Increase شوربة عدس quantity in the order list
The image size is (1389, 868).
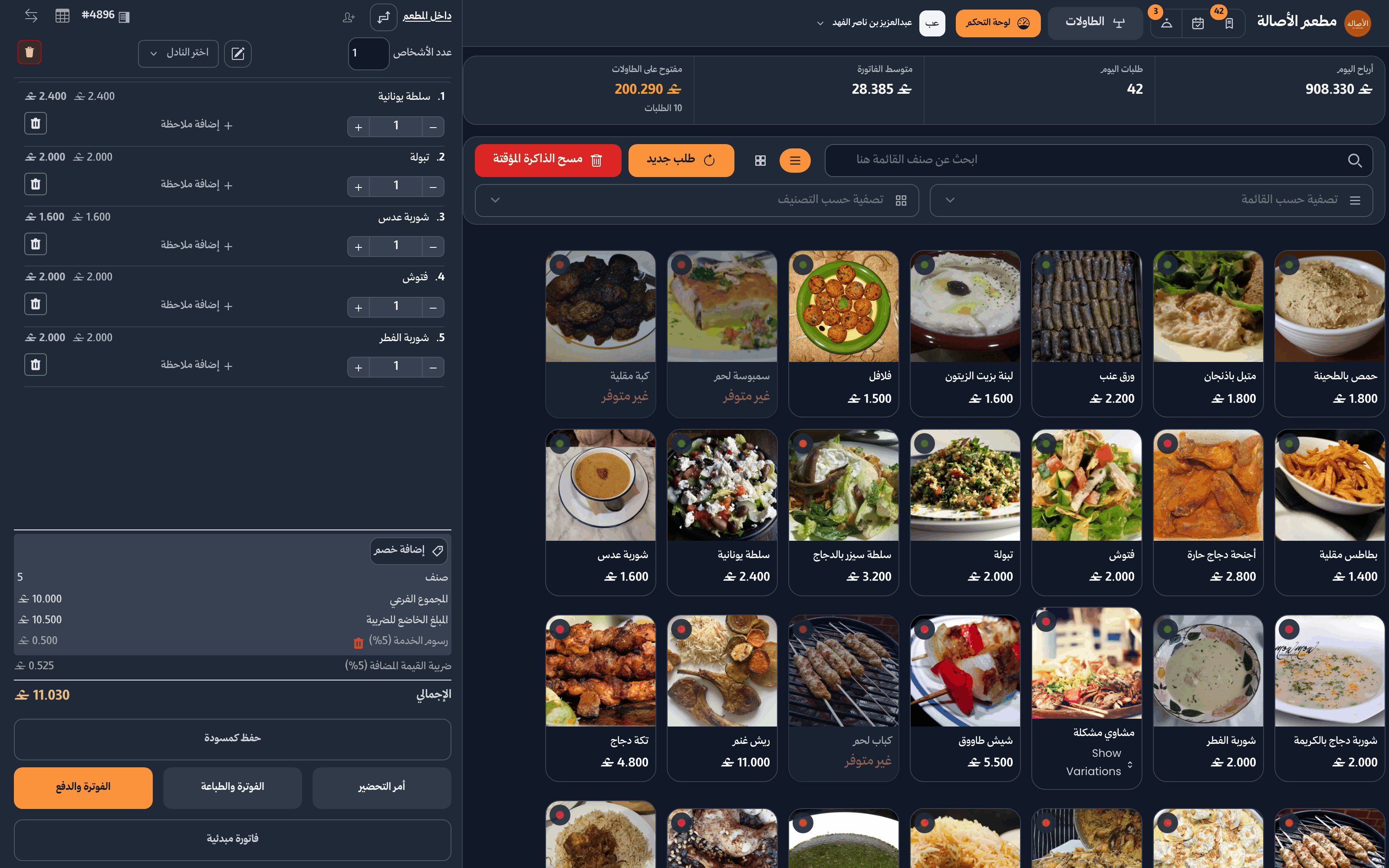point(358,247)
